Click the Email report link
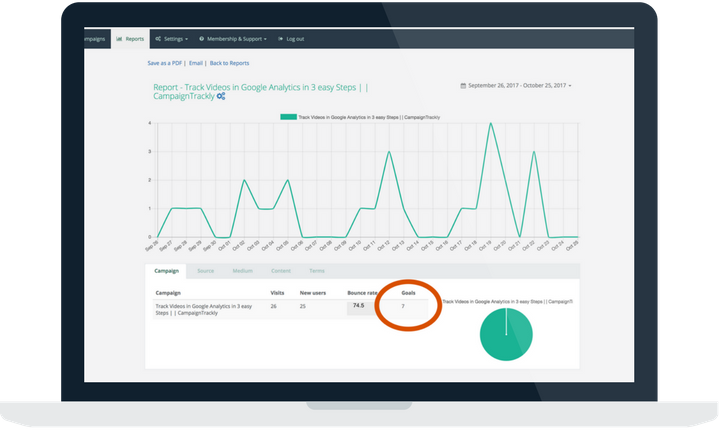720x430 pixels. click(195, 63)
